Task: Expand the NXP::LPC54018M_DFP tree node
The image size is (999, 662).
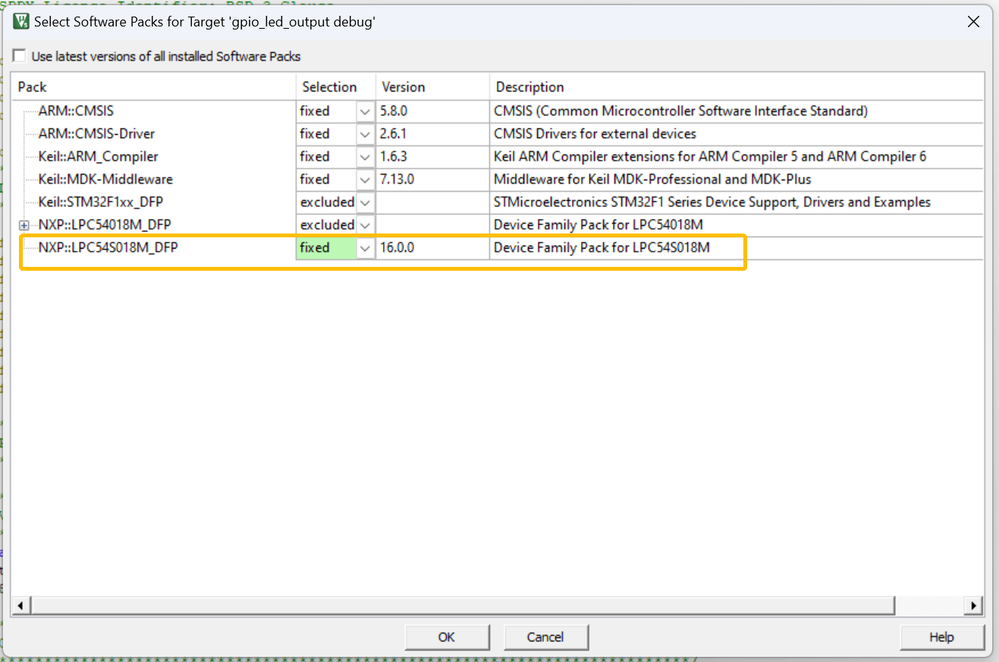Action: pyautogui.click(x=24, y=225)
